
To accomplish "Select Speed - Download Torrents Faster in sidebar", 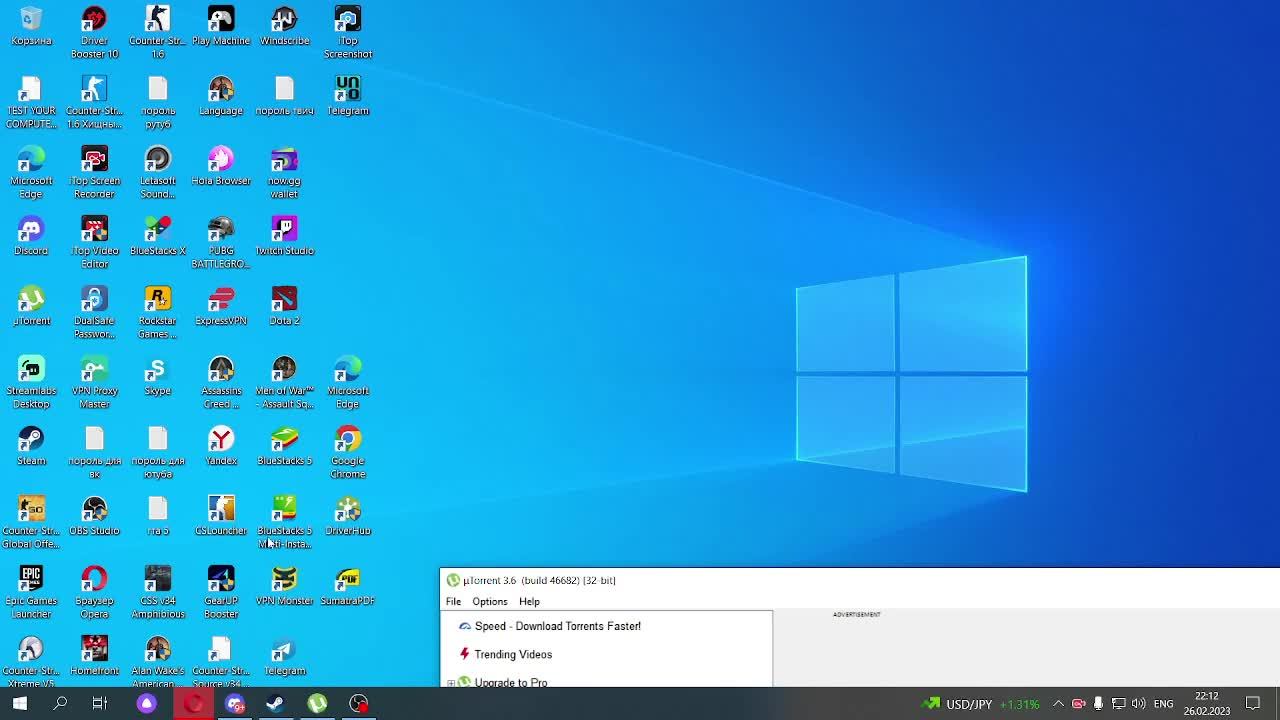I will click(x=558, y=626).
